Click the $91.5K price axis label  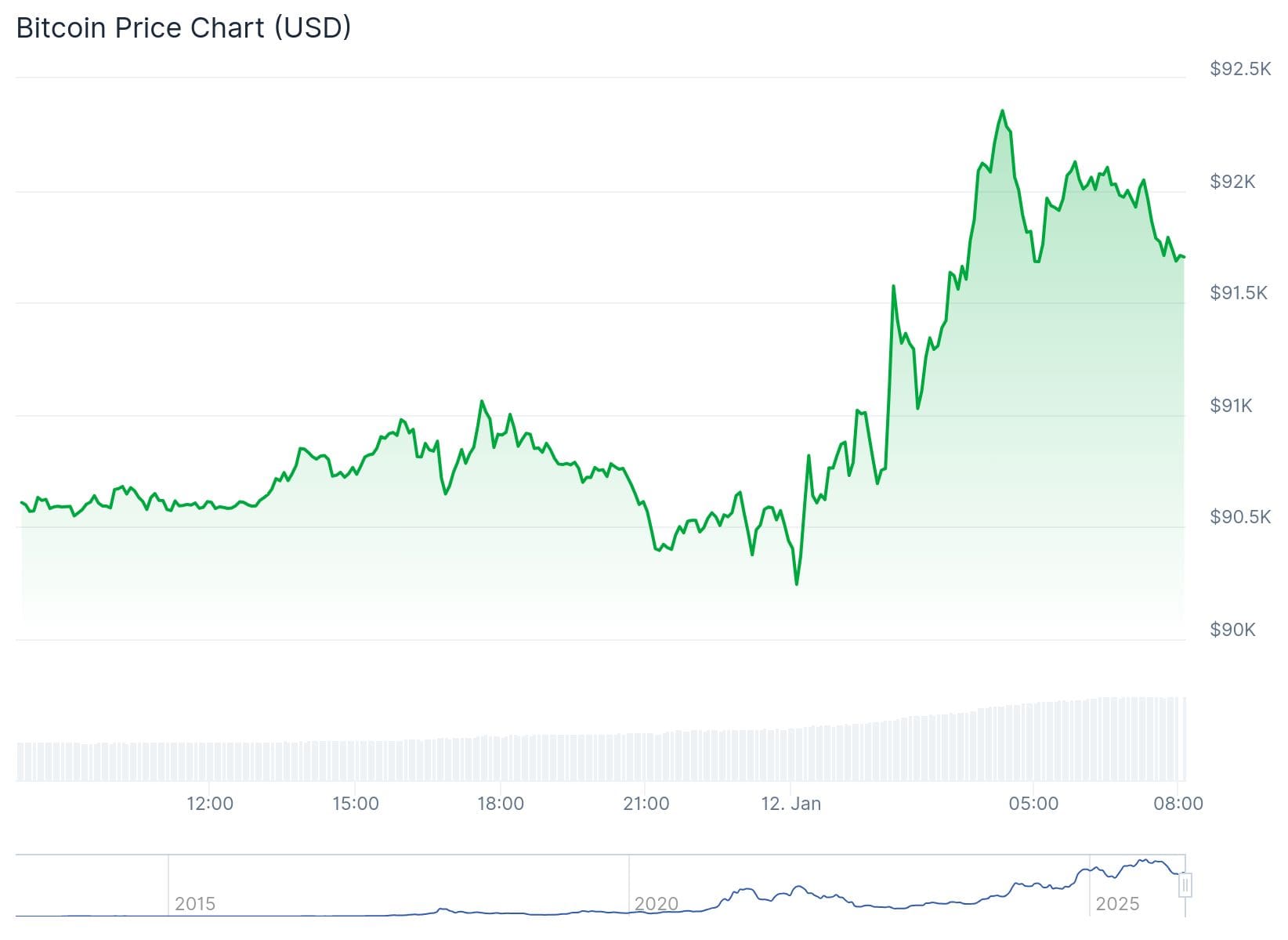[x=1239, y=293]
